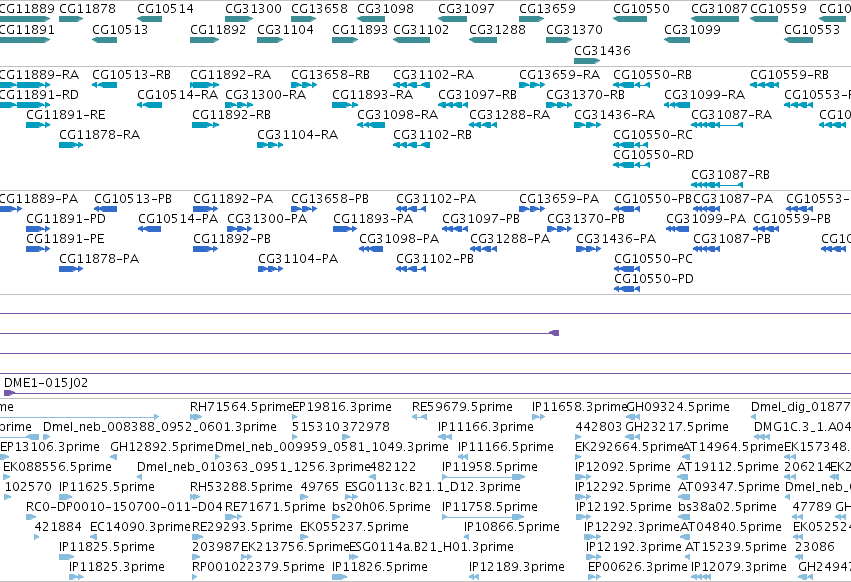Open the CG13659-RA transcript label
Viewport: 851px width, 582px height.
tap(560, 74)
